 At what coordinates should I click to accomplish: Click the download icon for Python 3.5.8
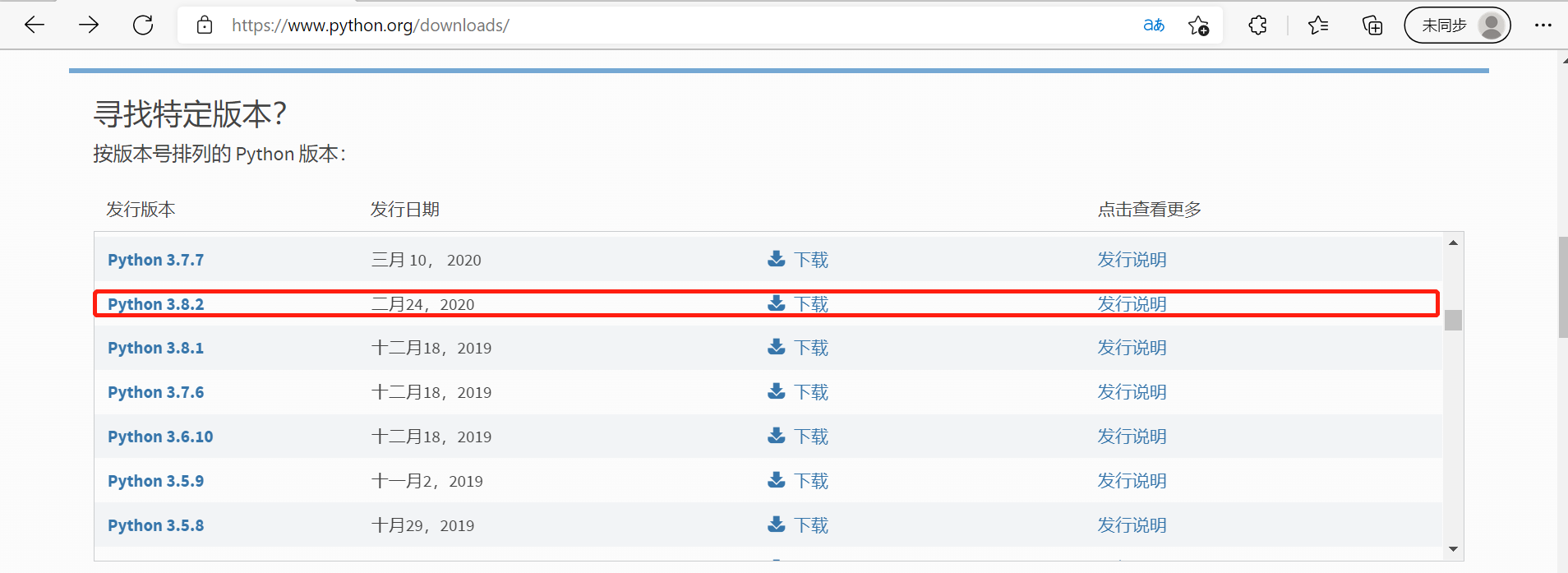point(777,524)
